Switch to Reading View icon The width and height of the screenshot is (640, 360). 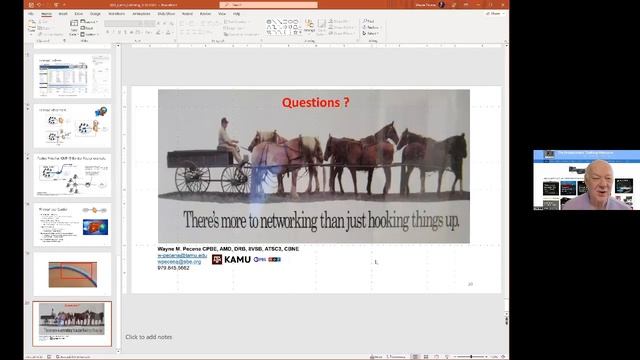(436, 357)
